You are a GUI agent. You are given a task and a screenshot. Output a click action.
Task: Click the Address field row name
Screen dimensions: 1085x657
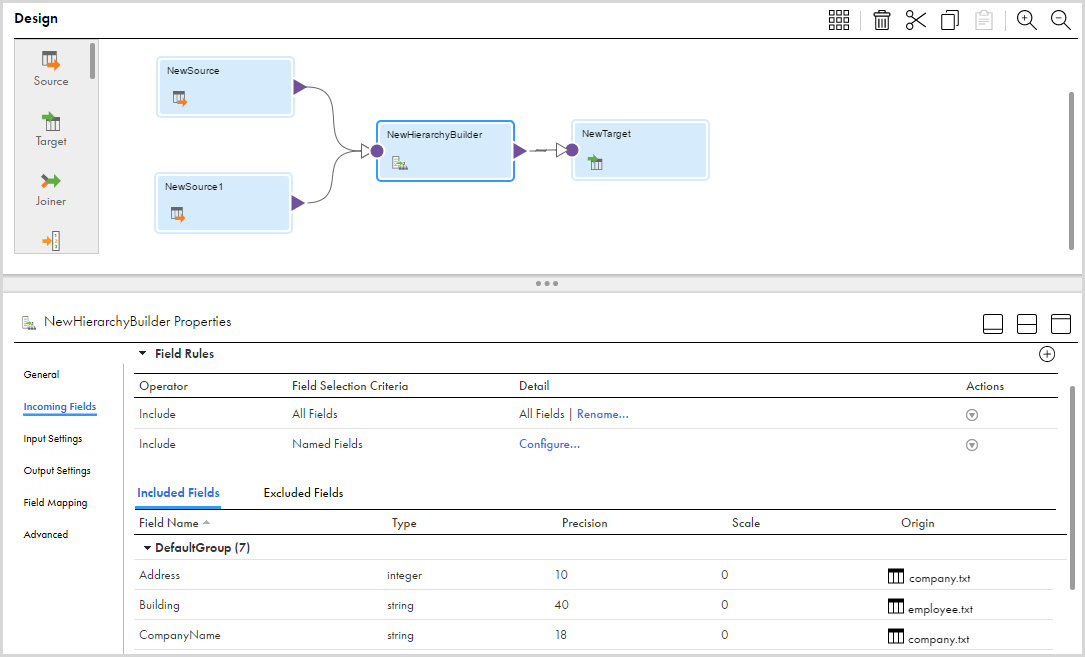click(x=159, y=575)
